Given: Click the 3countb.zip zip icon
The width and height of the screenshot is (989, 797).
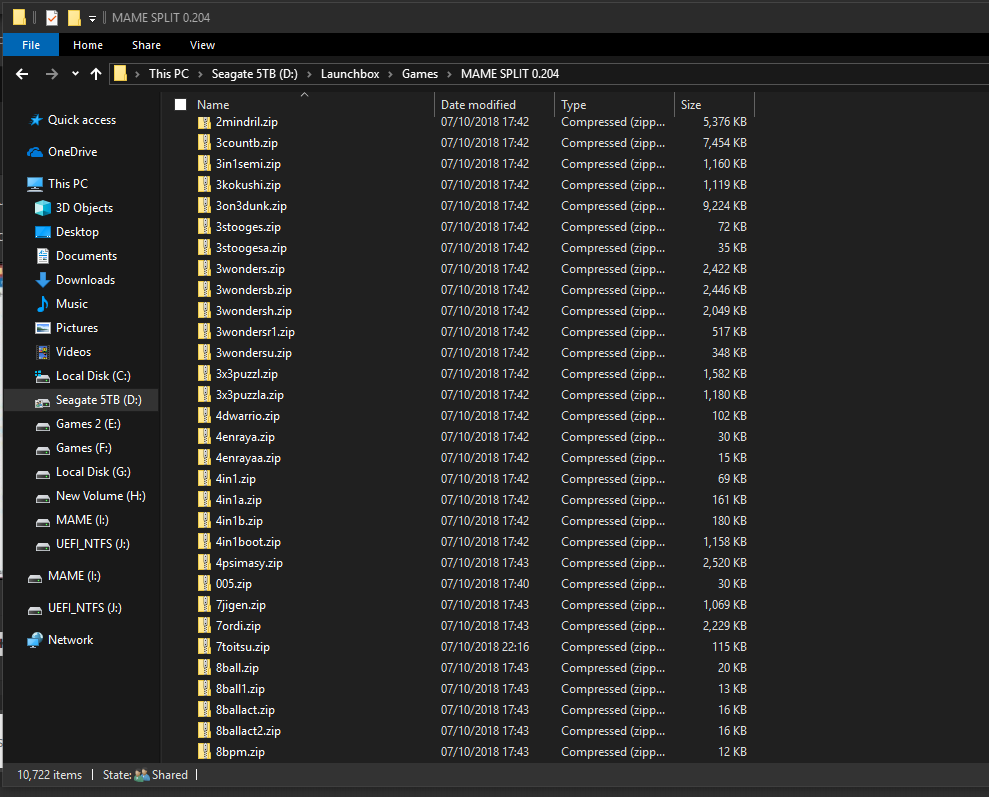Looking at the screenshot, I should (204, 143).
